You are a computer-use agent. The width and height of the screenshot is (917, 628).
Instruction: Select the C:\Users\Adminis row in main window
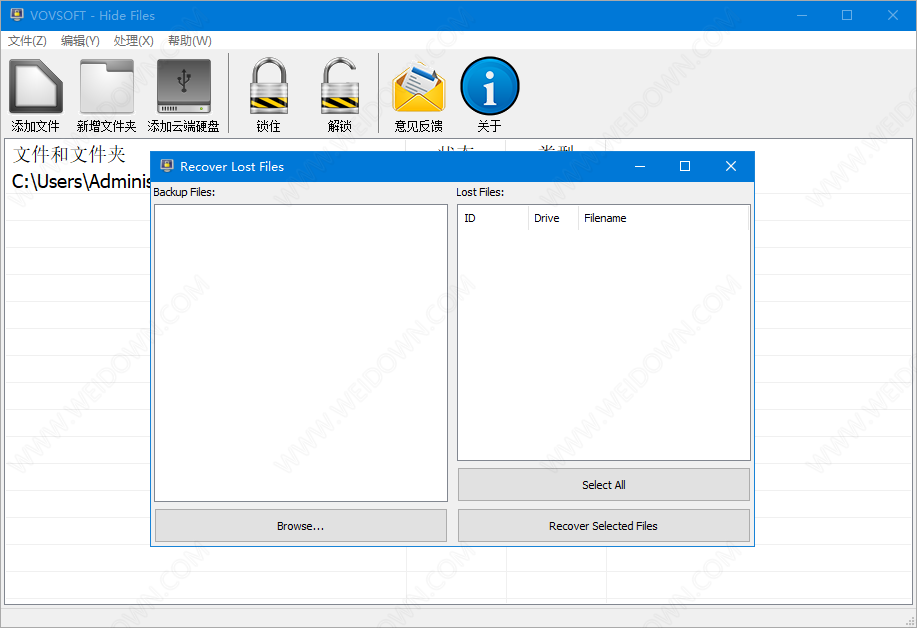pos(79,181)
